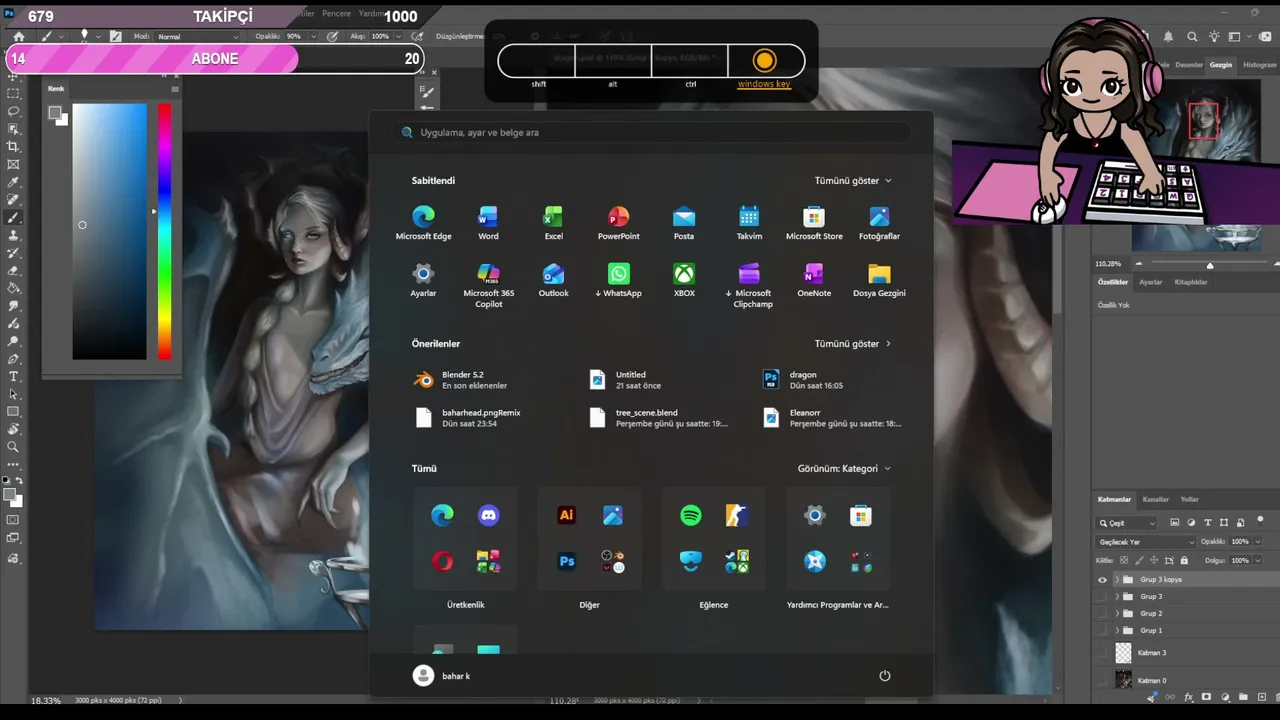The height and width of the screenshot is (720, 1280).
Task: Launch OneNote from pinned apps
Action: click(x=814, y=280)
